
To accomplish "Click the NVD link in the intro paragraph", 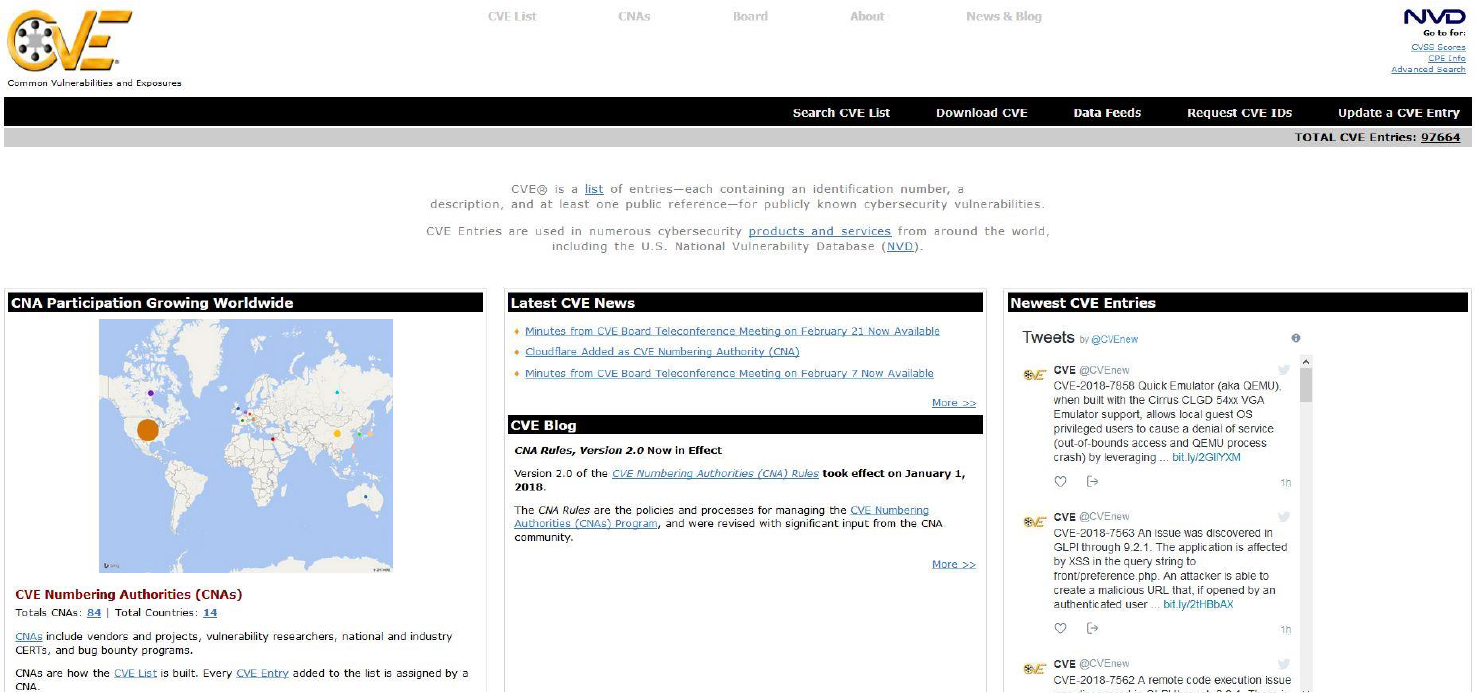I will click(899, 246).
